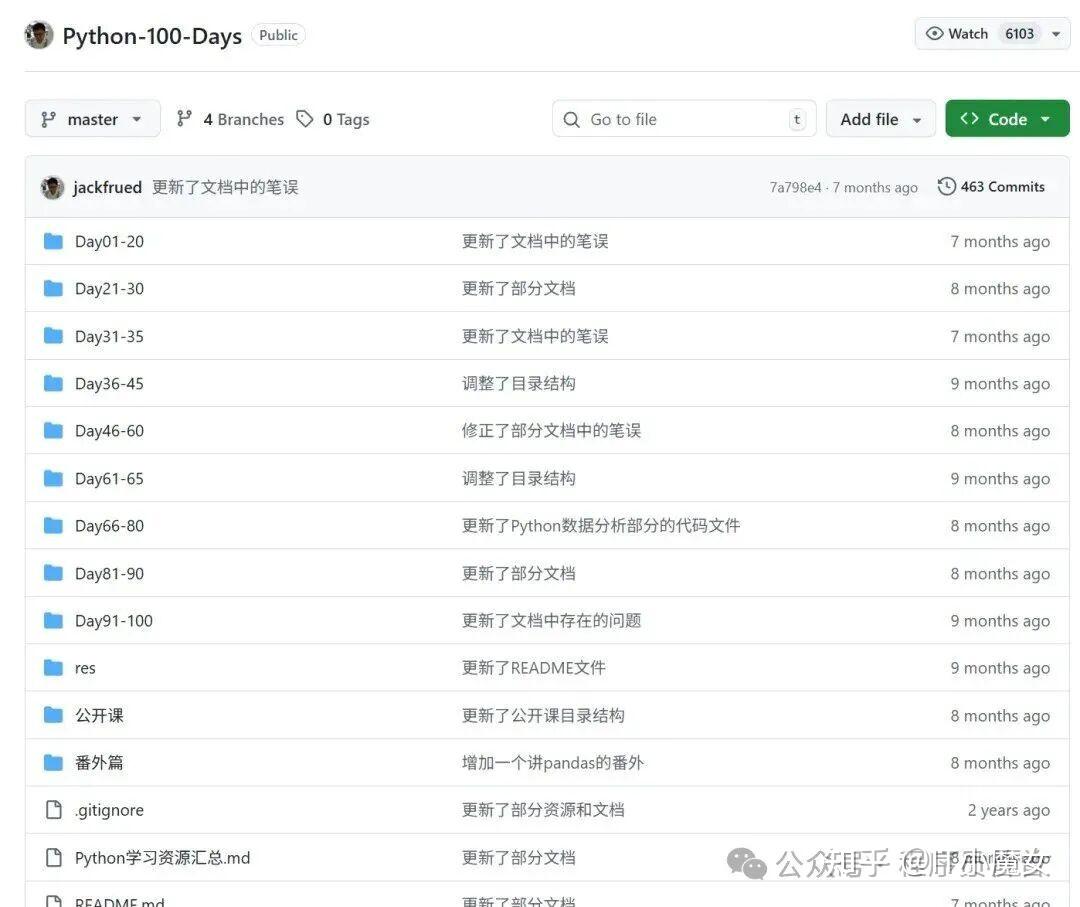Click the Public label badge

pos(278,34)
